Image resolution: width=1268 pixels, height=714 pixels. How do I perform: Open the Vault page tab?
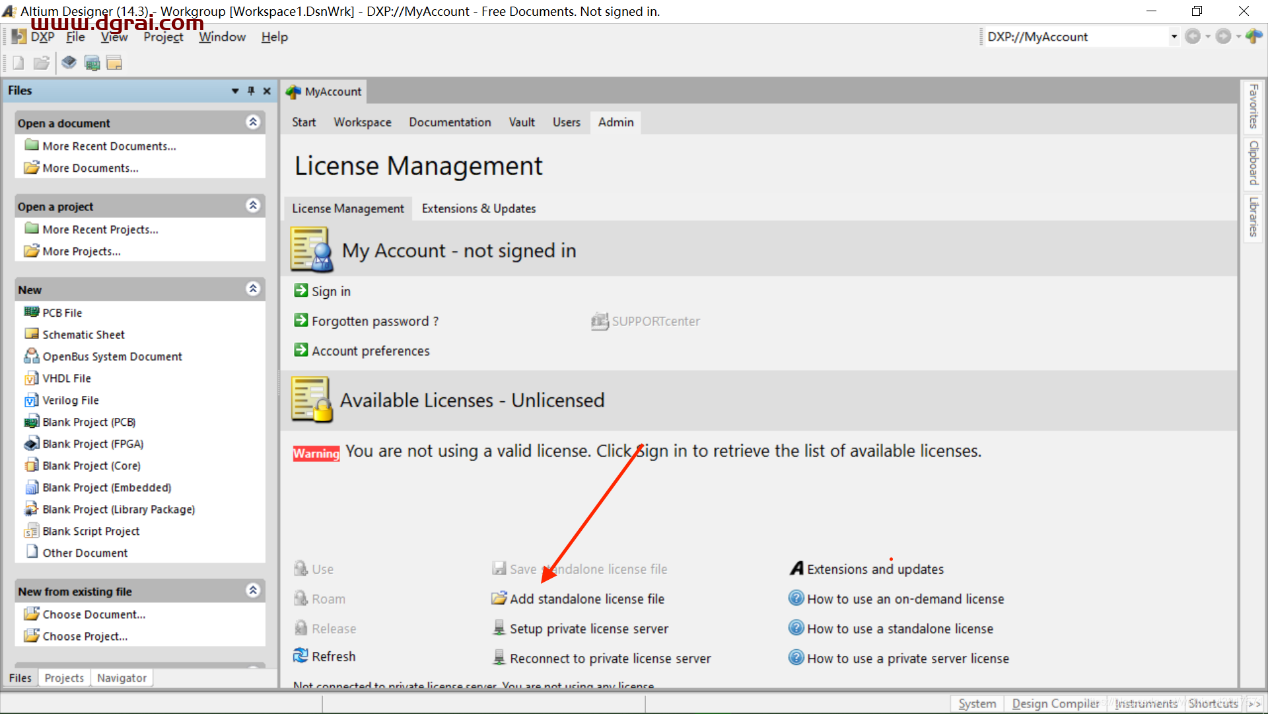(x=522, y=122)
